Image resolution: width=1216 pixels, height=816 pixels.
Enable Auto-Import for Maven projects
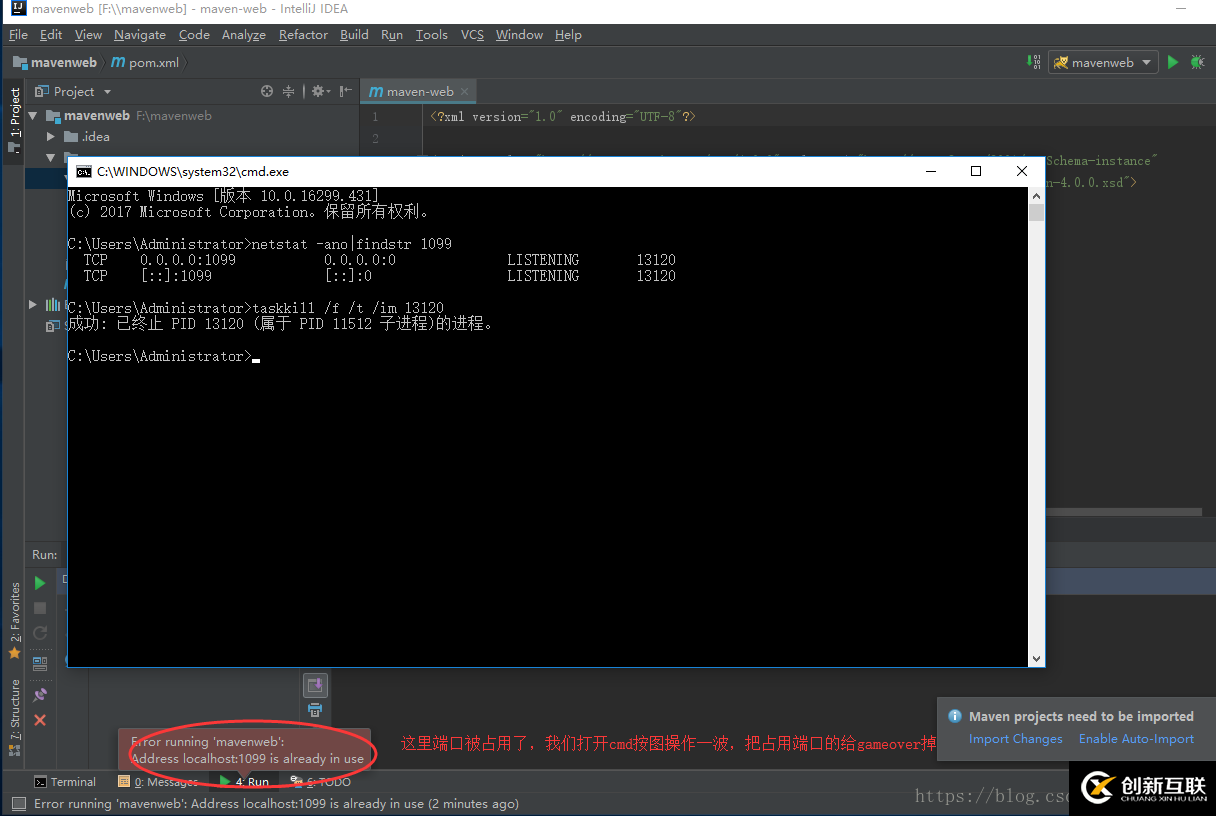point(1136,738)
